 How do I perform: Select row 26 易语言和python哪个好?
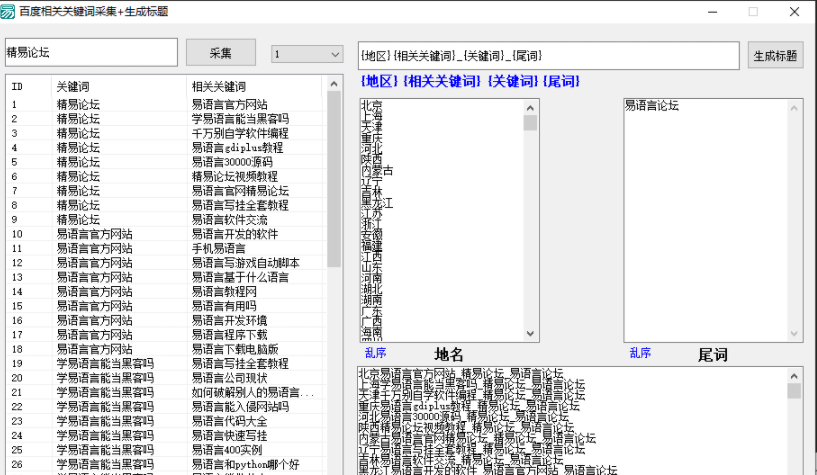click(167, 465)
